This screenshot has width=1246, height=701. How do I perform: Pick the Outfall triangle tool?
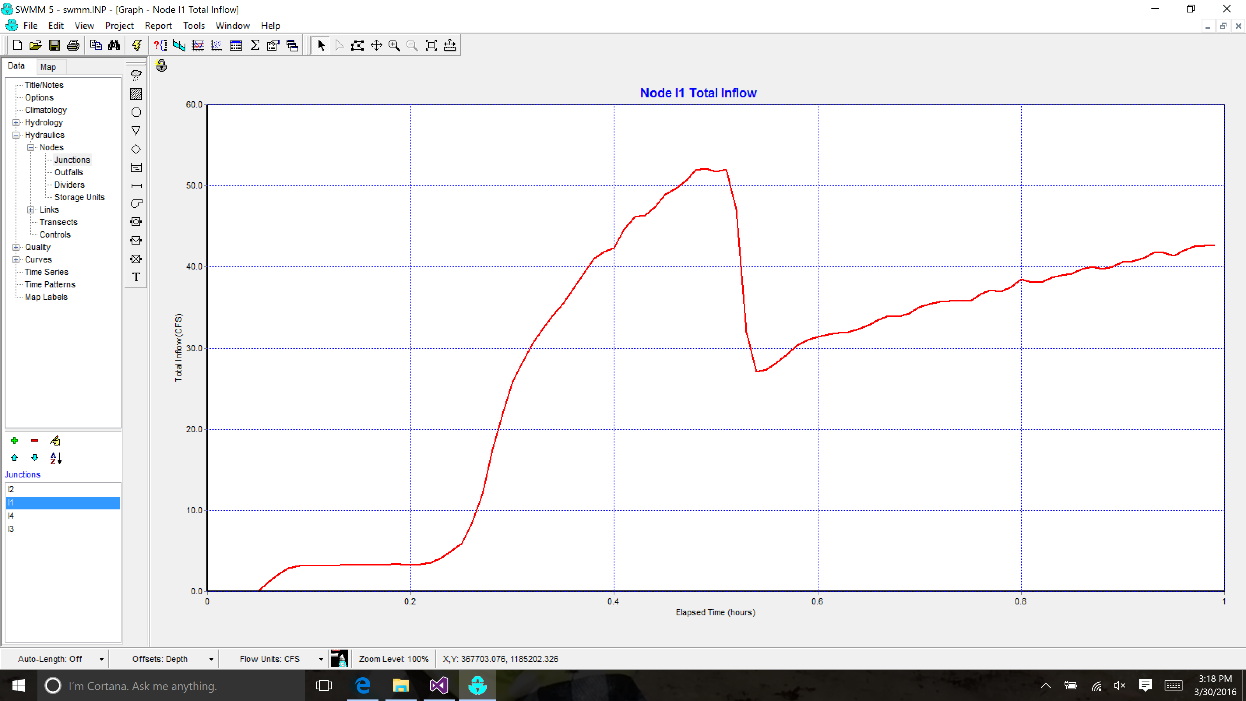point(136,130)
